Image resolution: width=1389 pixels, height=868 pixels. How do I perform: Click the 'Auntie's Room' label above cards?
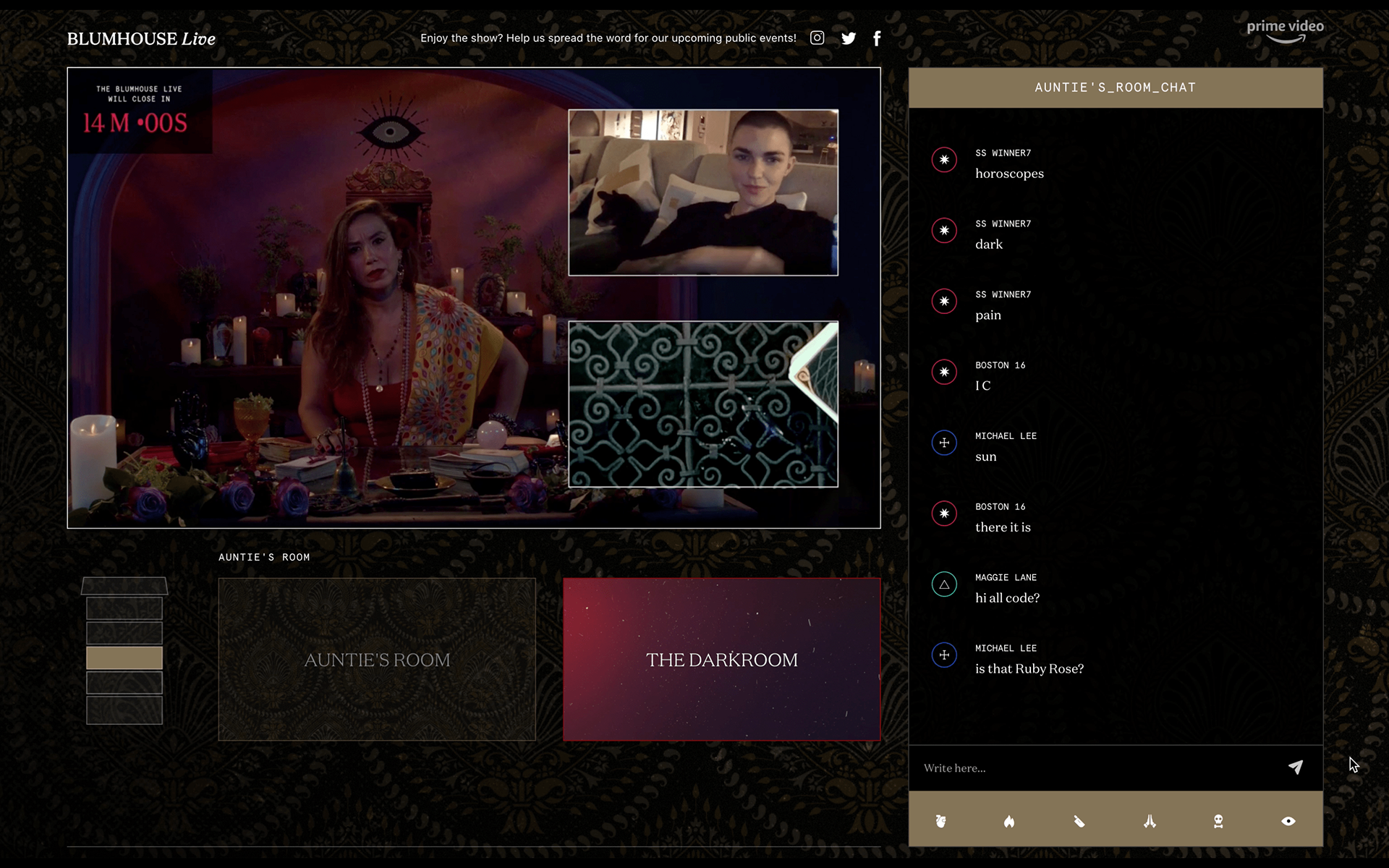(x=264, y=557)
